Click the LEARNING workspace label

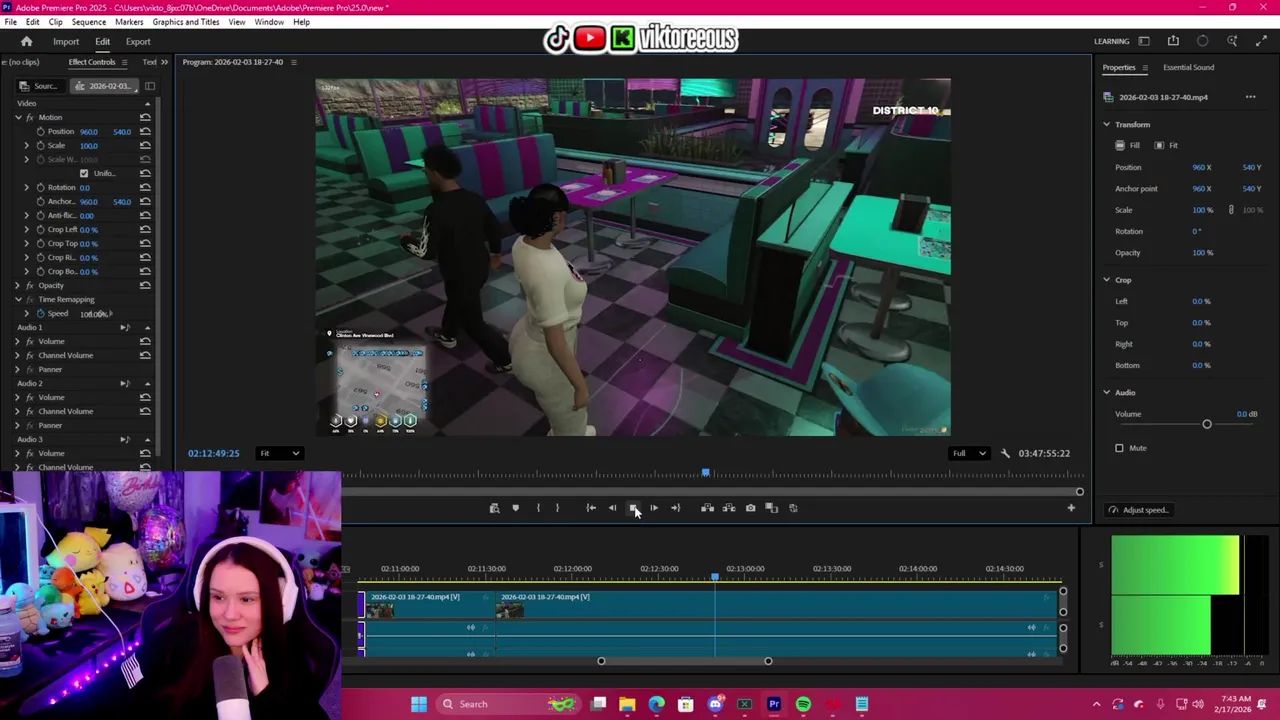click(x=1111, y=41)
